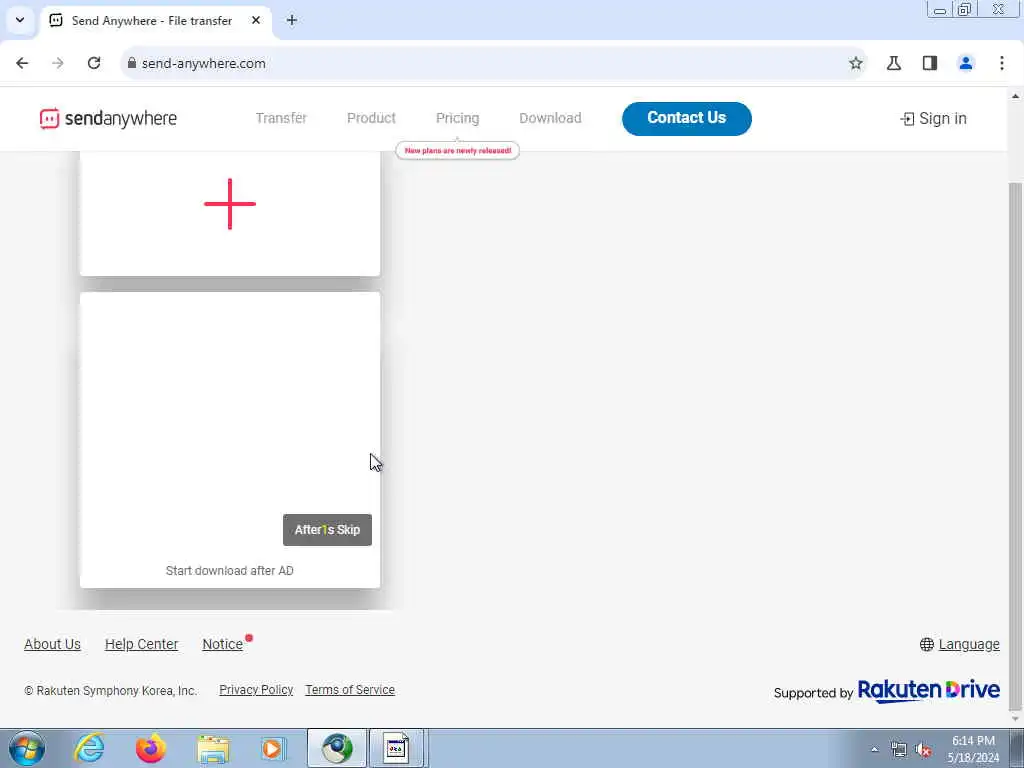Click the muted volume tray icon
This screenshot has width=1024, height=768.
[923, 750]
